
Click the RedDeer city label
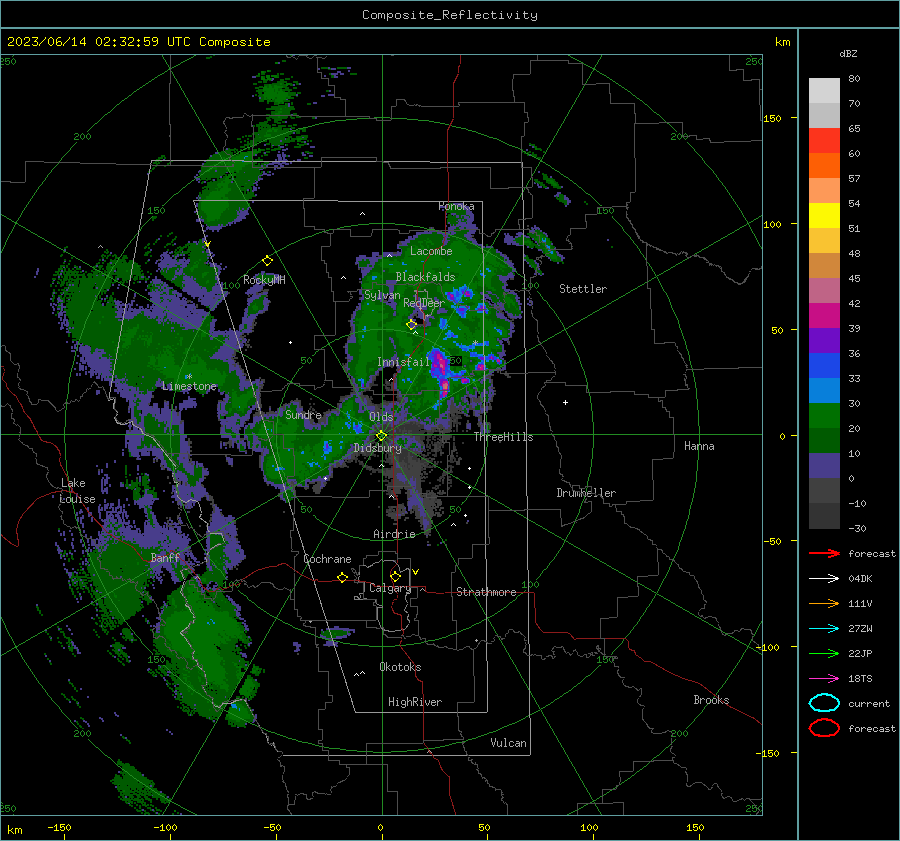[x=424, y=303]
